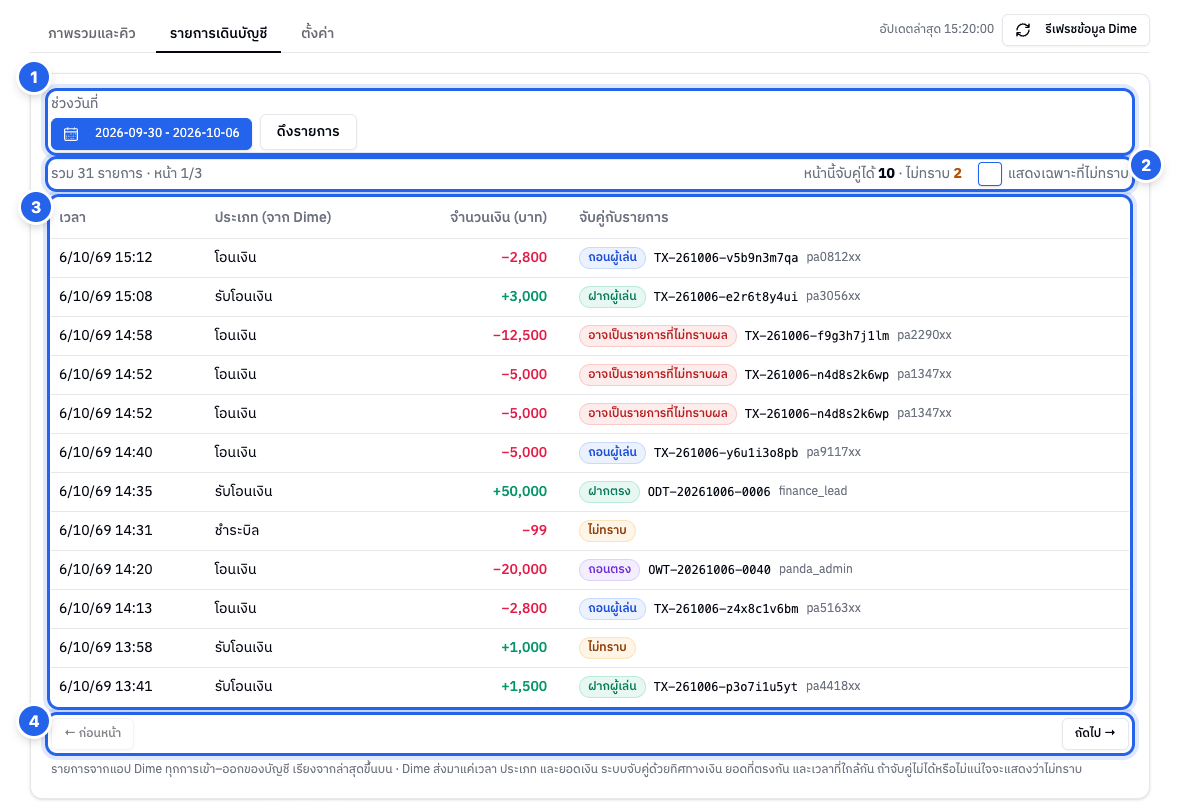Viewport: 1180px width, 812px height.
Task: Click the username finance_lead
Action: click(813, 491)
